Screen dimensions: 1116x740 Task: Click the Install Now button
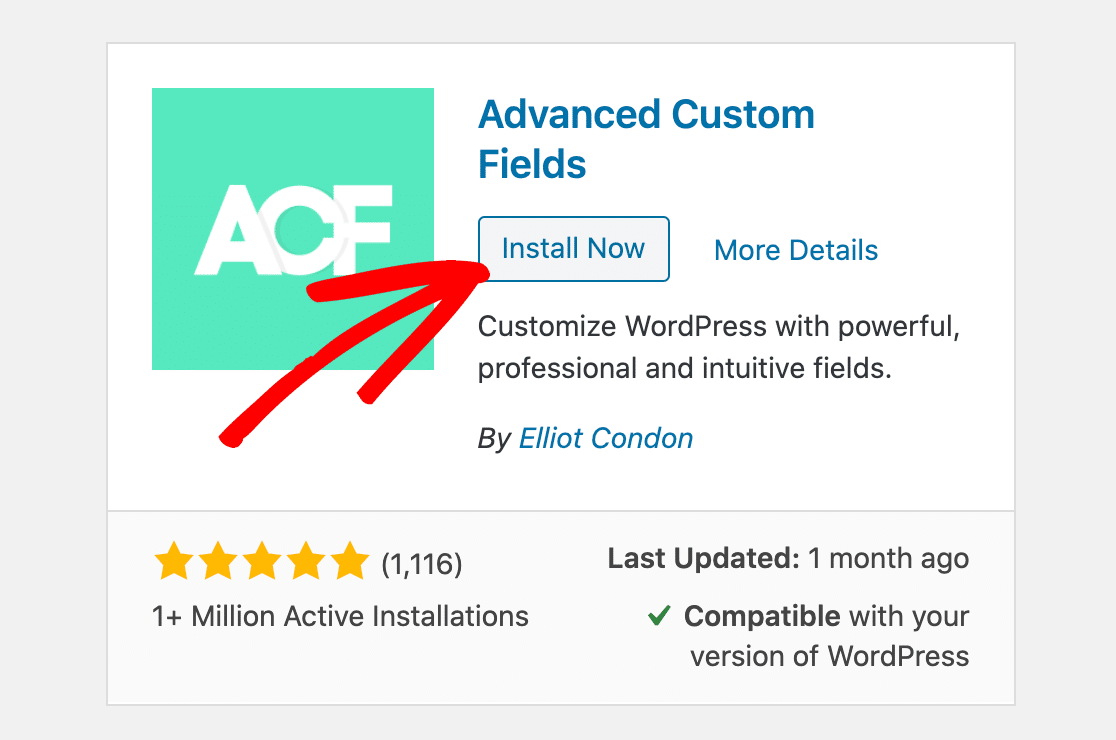(x=573, y=248)
